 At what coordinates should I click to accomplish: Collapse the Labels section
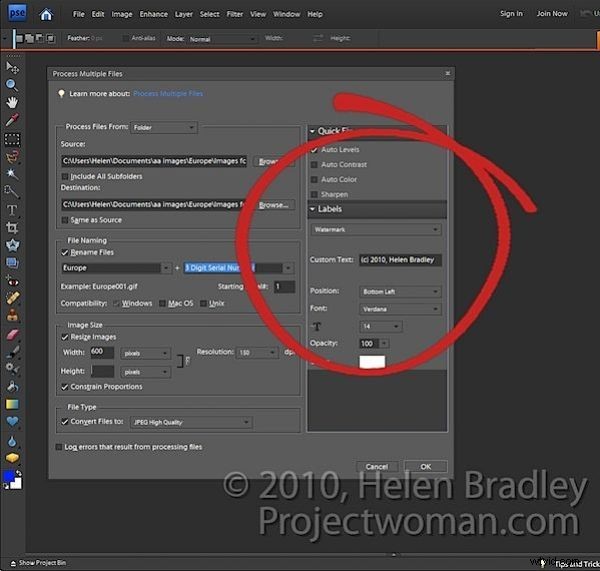click(x=312, y=209)
